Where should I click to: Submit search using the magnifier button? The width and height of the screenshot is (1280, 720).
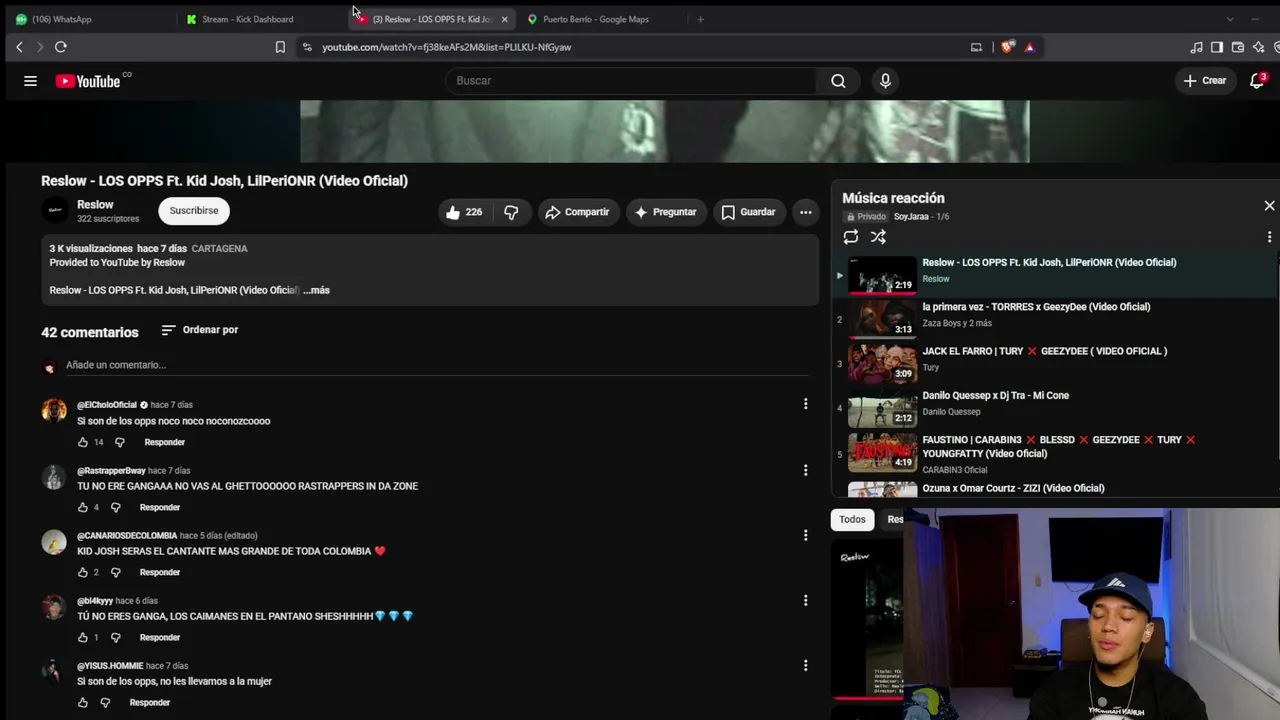click(838, 81)
